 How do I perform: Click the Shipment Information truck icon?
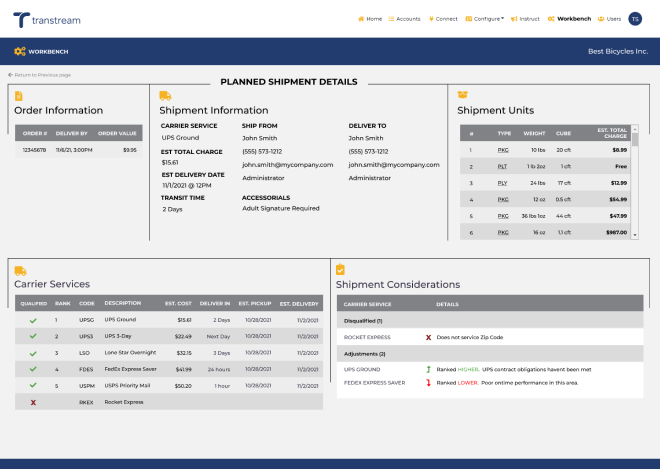click(x=165, y=96)
